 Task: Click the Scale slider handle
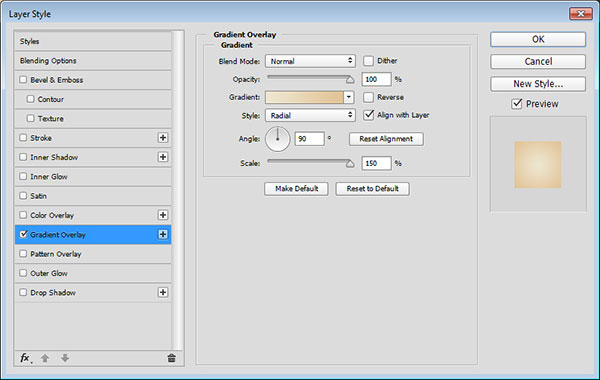tap(350, 163)
